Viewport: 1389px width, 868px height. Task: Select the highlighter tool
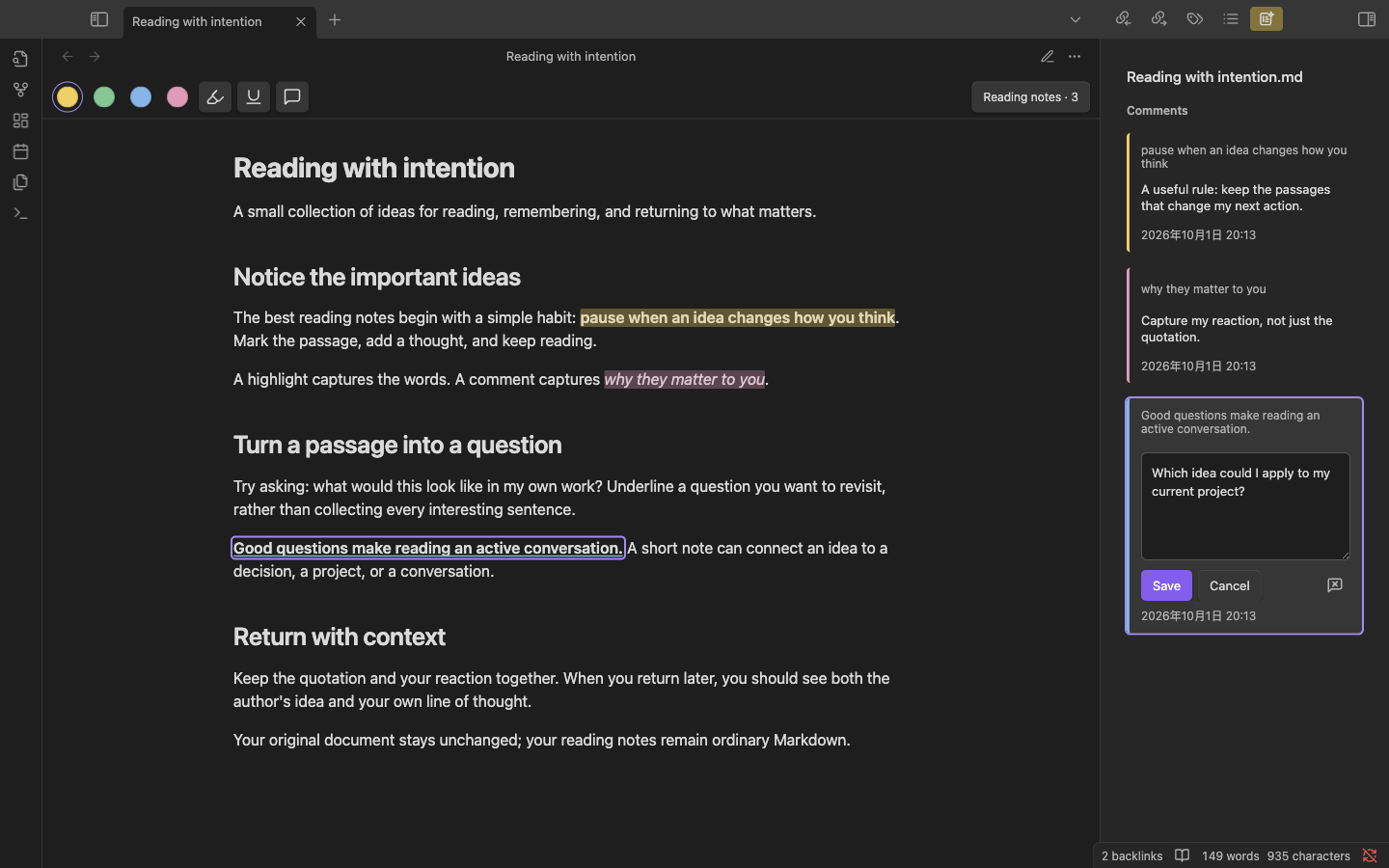pos(215,96)
